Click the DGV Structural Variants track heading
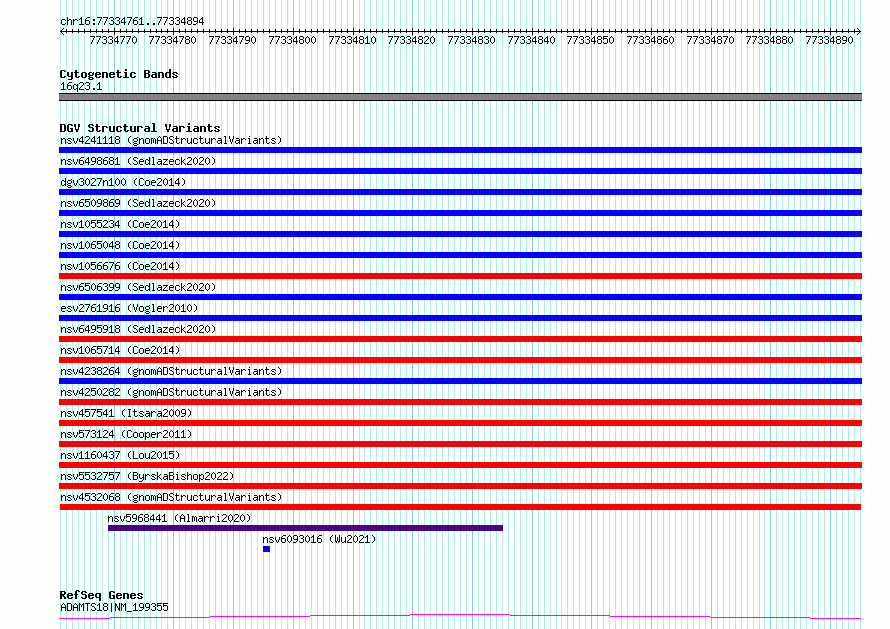This screenshot has height=629, width=890. pyautogui.click(x=140, y=128)
